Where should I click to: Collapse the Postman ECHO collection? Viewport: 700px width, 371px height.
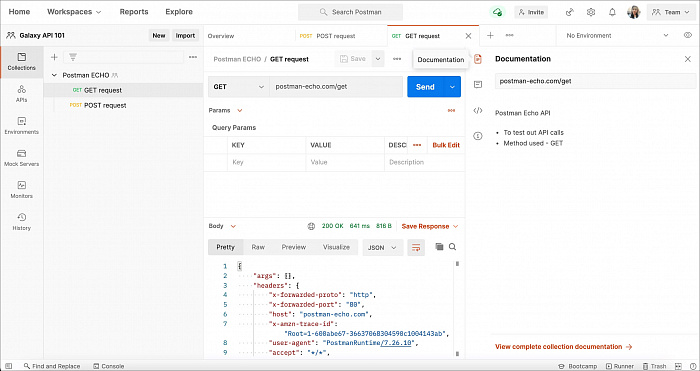[54, 75]
